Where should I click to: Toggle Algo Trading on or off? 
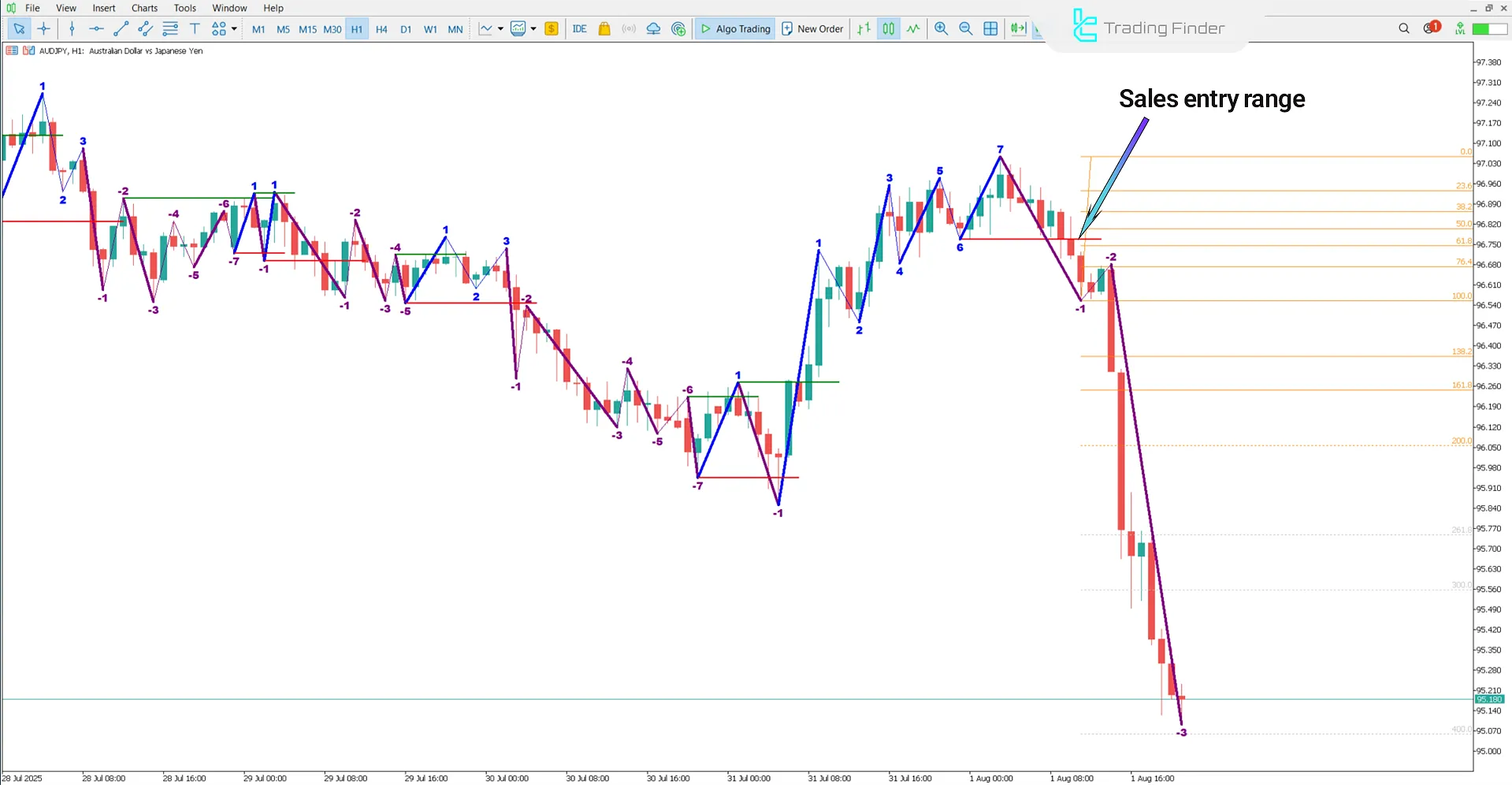pyautogui.click(x=734, y=28)
